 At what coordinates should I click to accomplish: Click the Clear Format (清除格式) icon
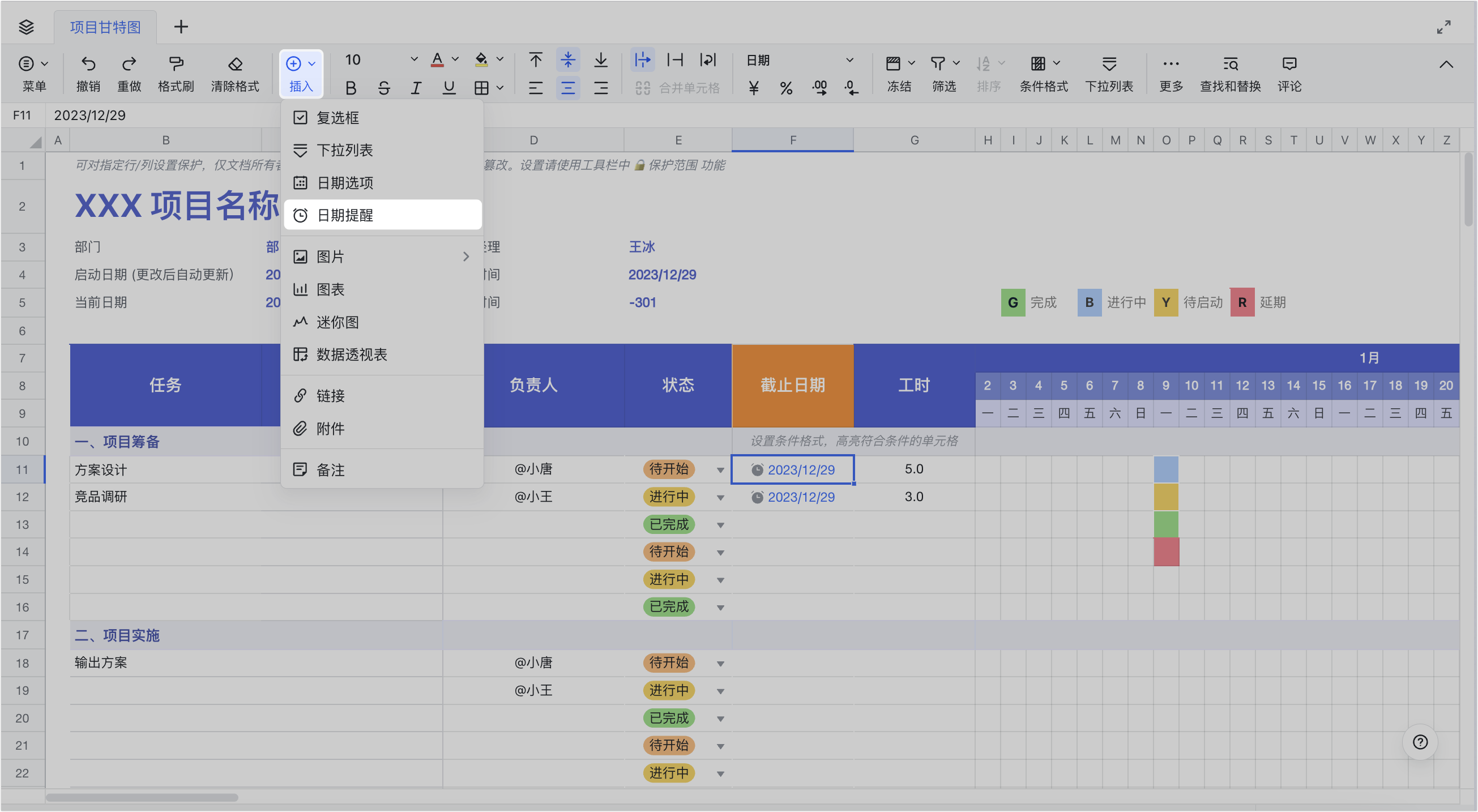(235, 72)
